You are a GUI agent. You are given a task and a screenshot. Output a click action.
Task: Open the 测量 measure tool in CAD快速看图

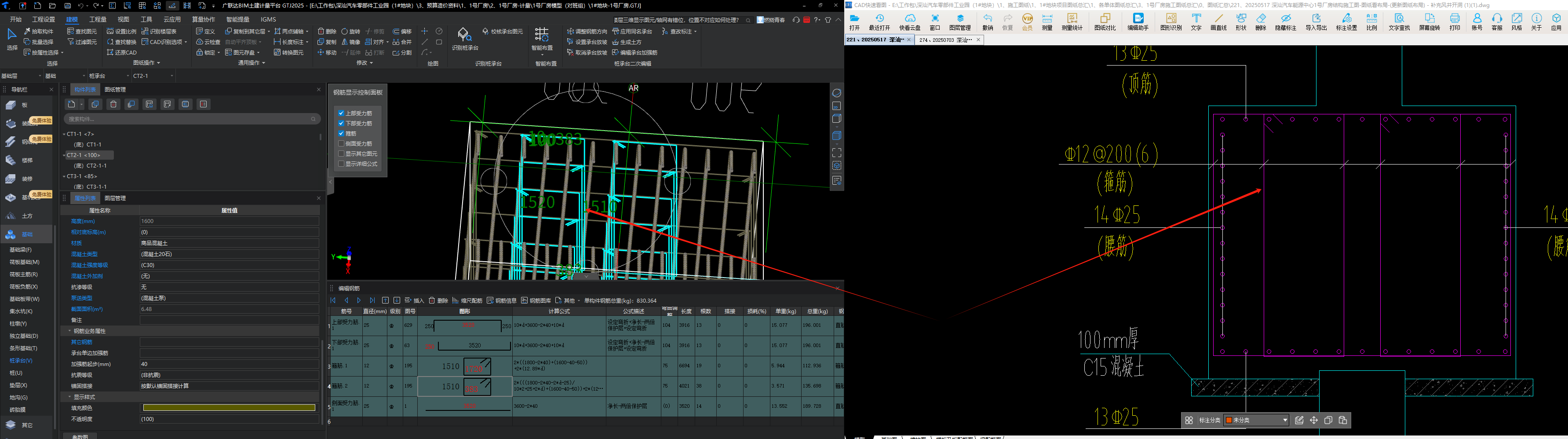[1047, 22]
